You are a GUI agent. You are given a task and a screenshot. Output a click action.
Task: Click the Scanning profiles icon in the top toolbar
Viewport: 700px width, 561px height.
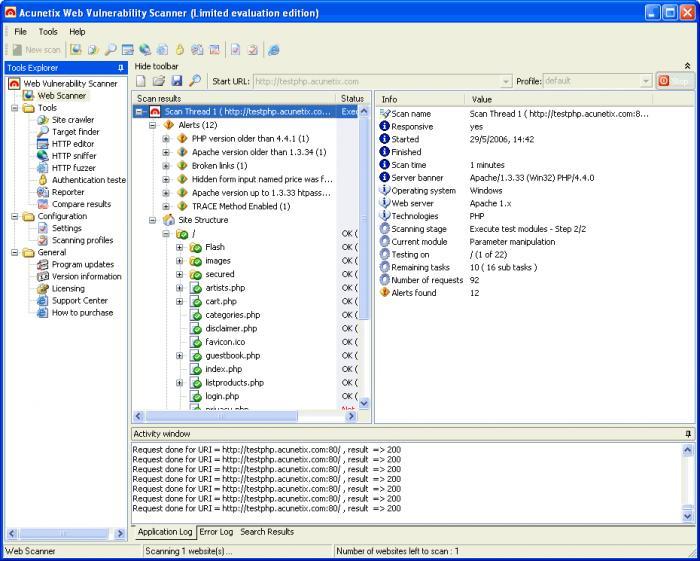pos(253,50)
